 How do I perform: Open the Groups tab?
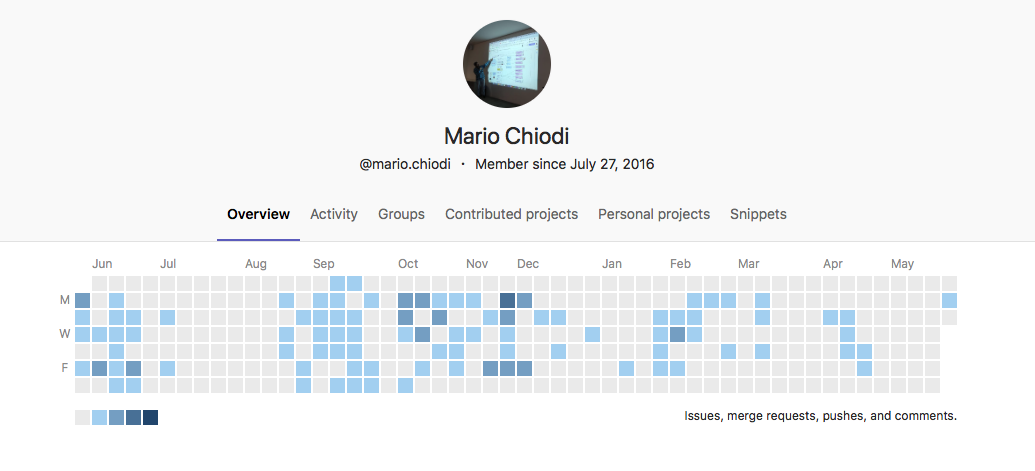pos(401,214)
